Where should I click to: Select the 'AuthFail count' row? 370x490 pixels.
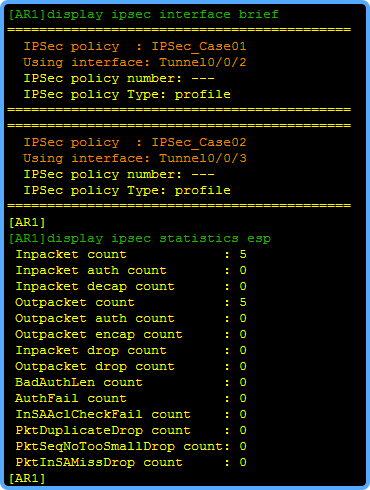[x=131, y=399]
